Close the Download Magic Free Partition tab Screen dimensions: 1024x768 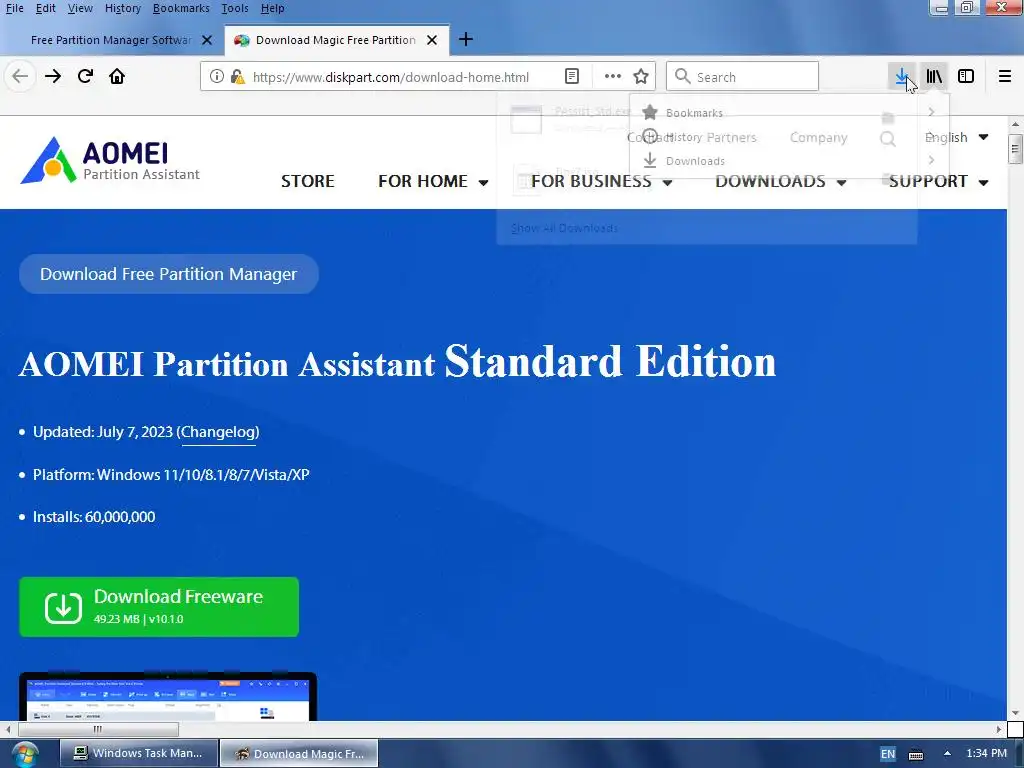[x=432, y=40]
